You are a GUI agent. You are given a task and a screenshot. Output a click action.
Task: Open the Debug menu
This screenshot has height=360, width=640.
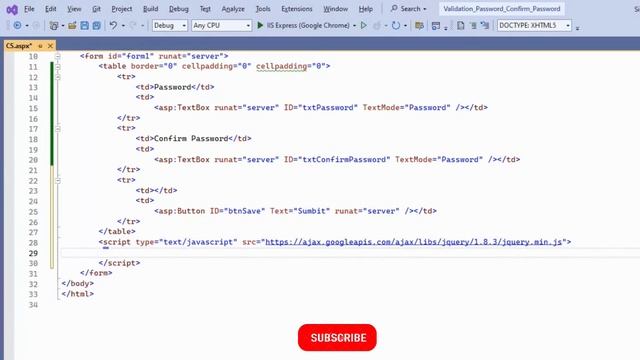178,9
